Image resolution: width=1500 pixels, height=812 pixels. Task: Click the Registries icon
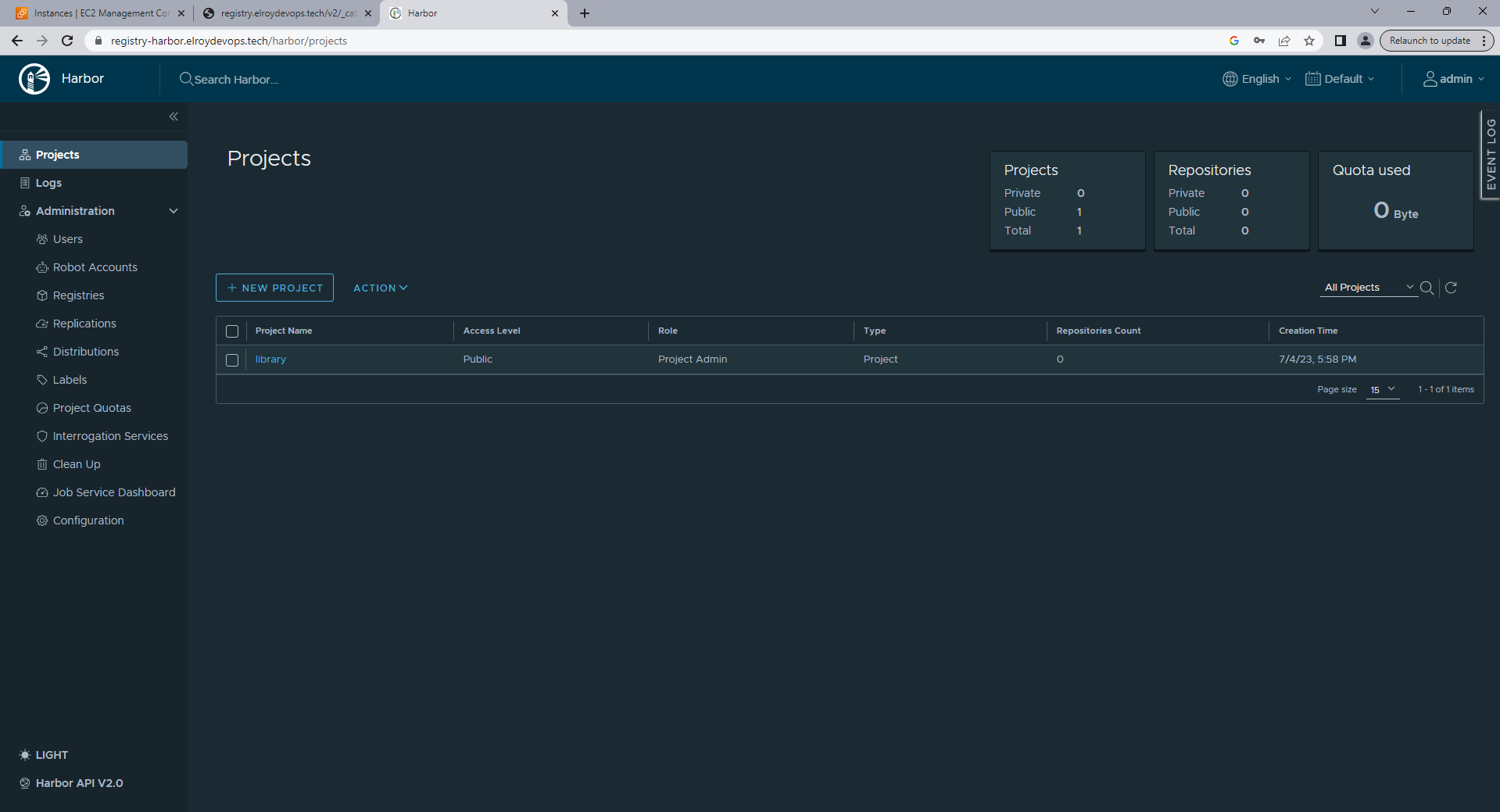tap(42, 295)
